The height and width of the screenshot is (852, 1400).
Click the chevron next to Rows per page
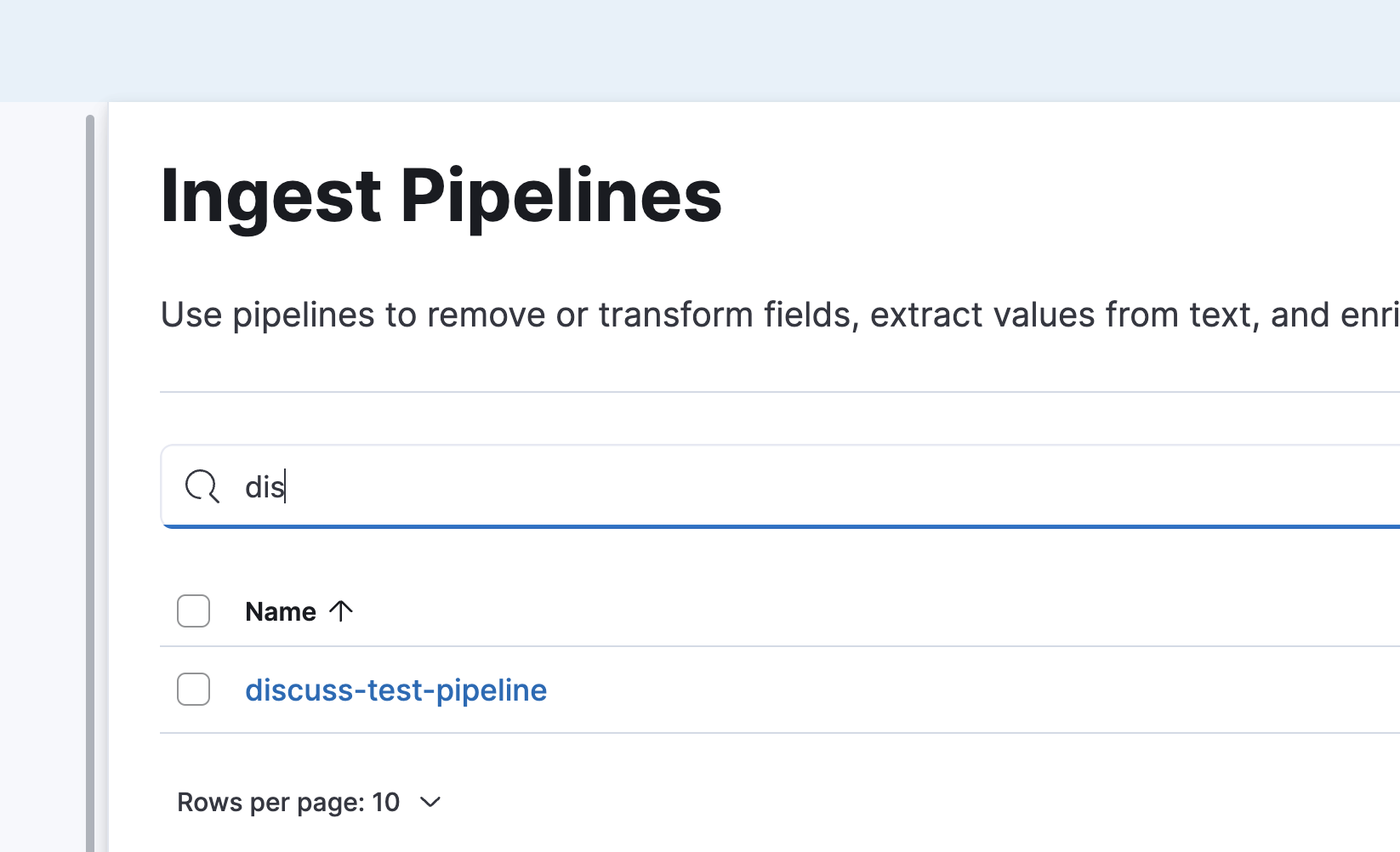[431, 802]
